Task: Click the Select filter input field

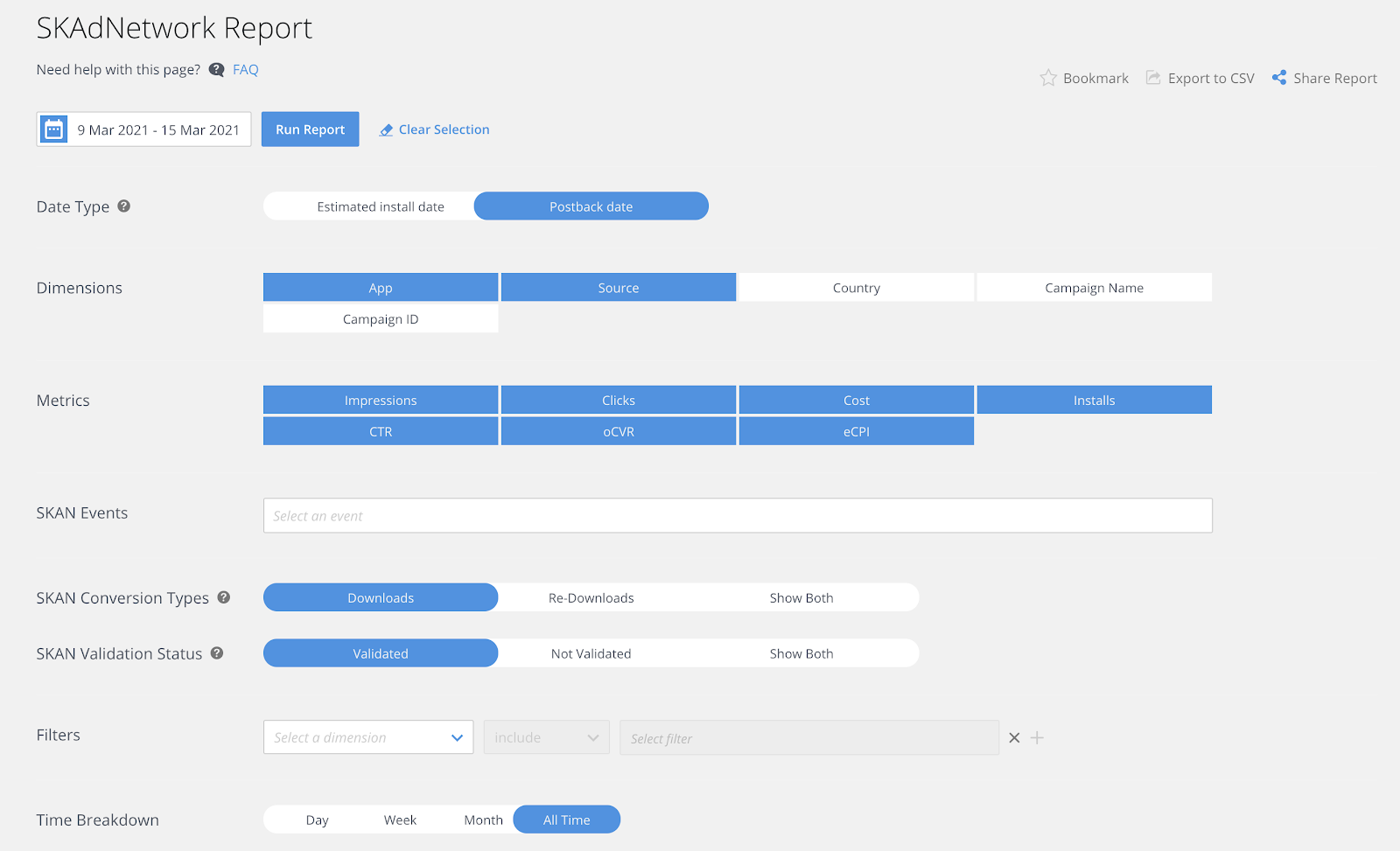Action: pos(809,738)
